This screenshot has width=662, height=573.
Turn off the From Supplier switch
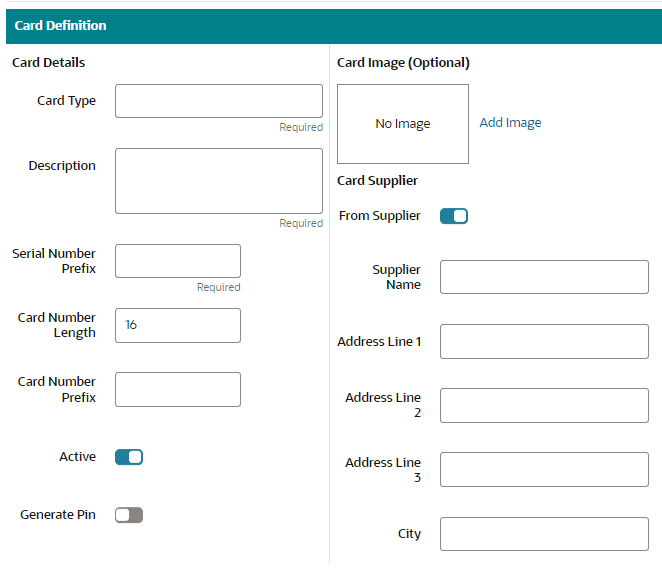click(x=454, y=216)
